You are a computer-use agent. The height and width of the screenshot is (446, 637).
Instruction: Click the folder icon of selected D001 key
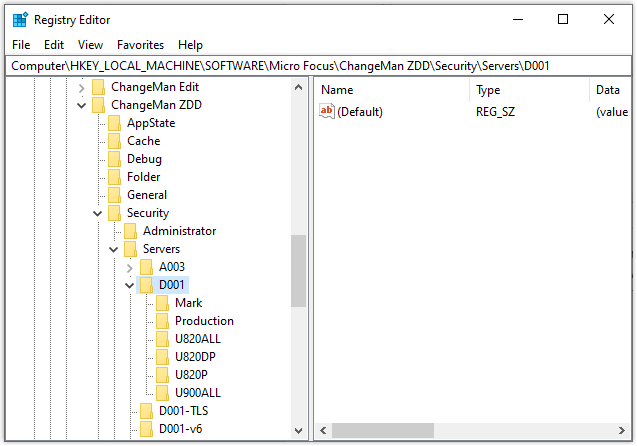tap(146, 285)
